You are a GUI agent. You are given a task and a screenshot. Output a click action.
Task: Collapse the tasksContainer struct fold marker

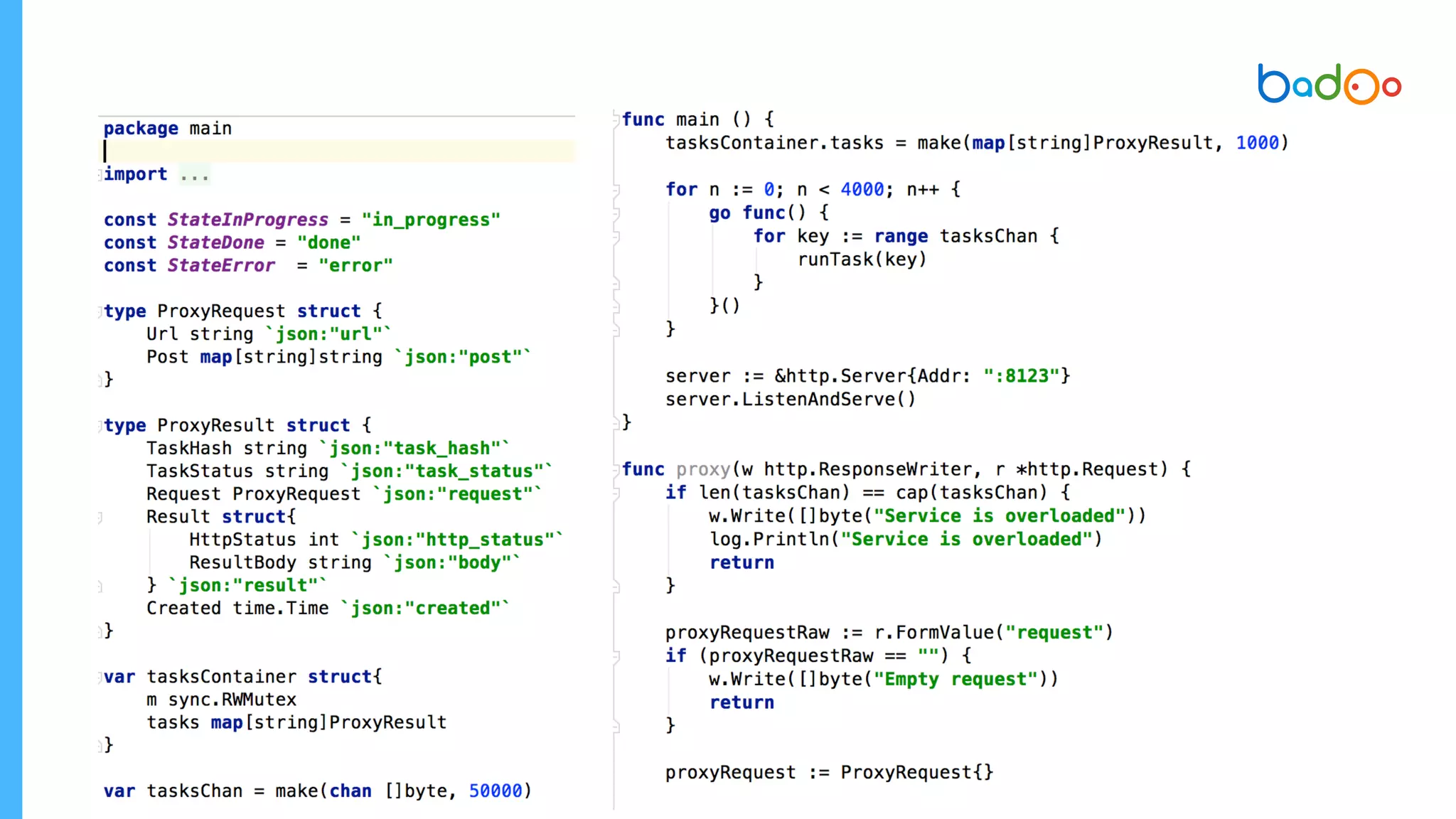pos(100,678)
